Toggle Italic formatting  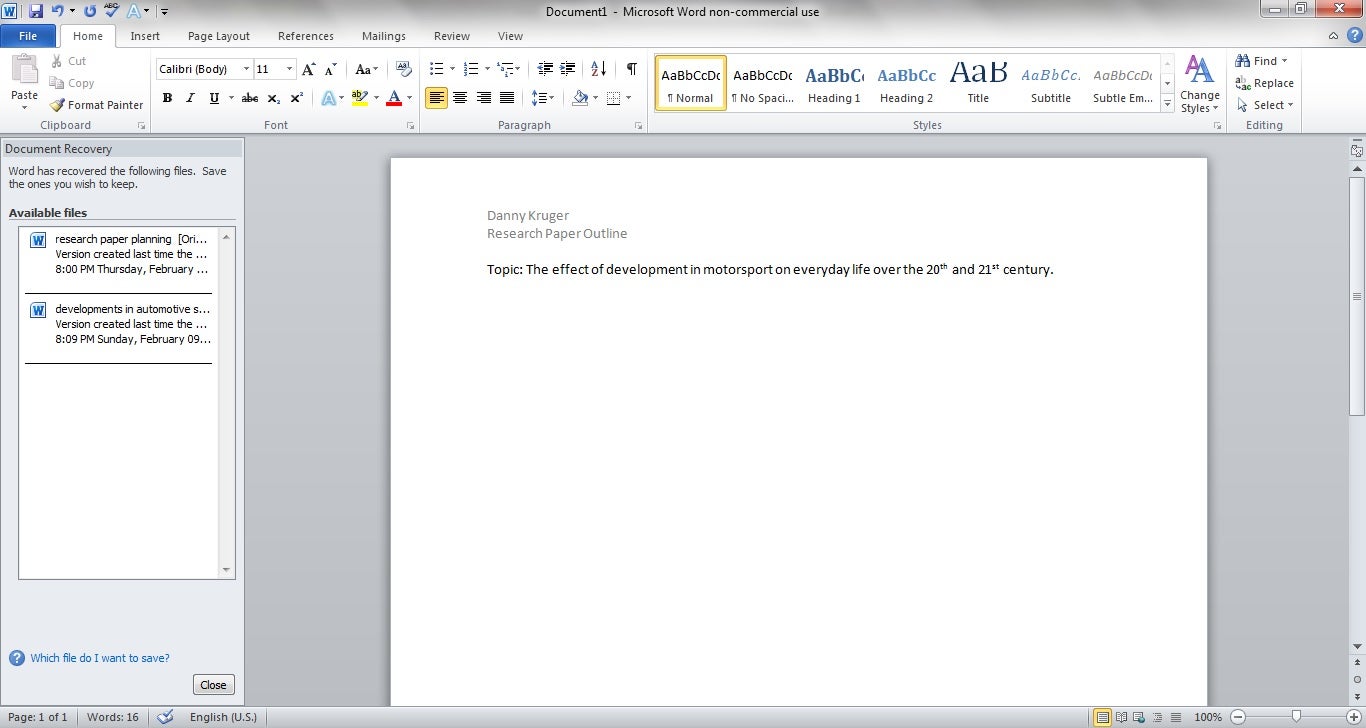pos(190,98)
